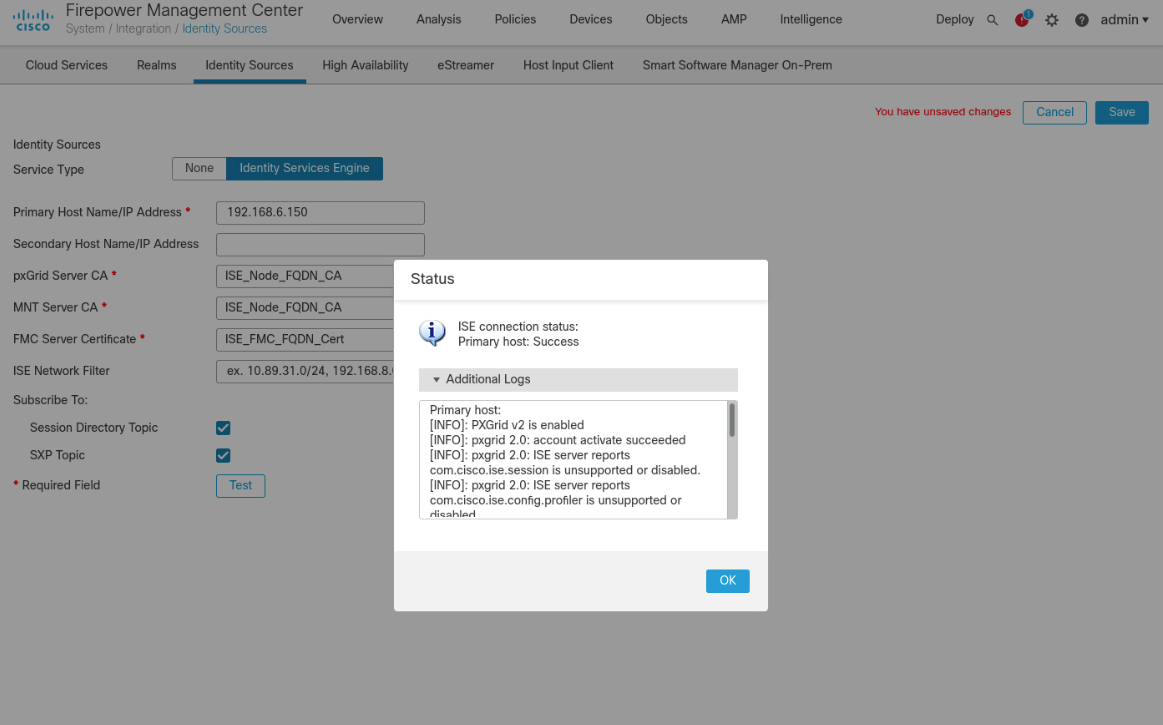Open the admin user dropdown

pyautogui.click(x=1124, y=20)
